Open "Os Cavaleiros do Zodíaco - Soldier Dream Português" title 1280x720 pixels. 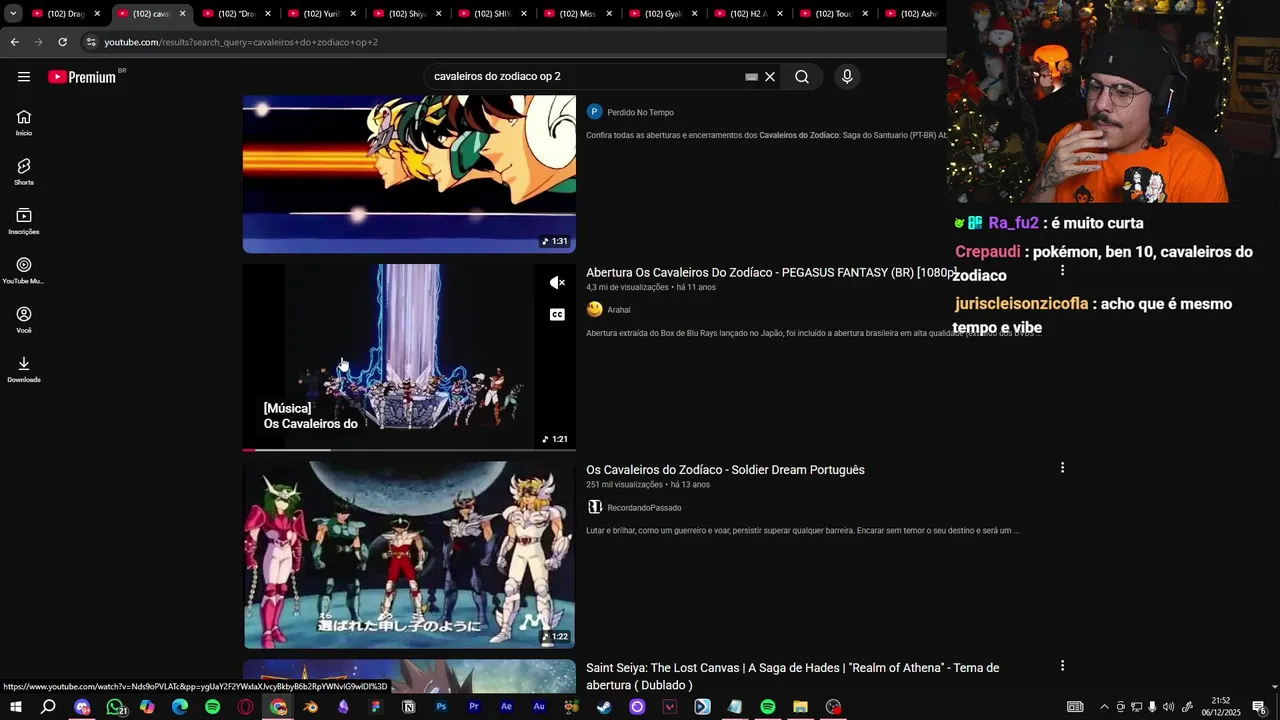pos(725,470)
